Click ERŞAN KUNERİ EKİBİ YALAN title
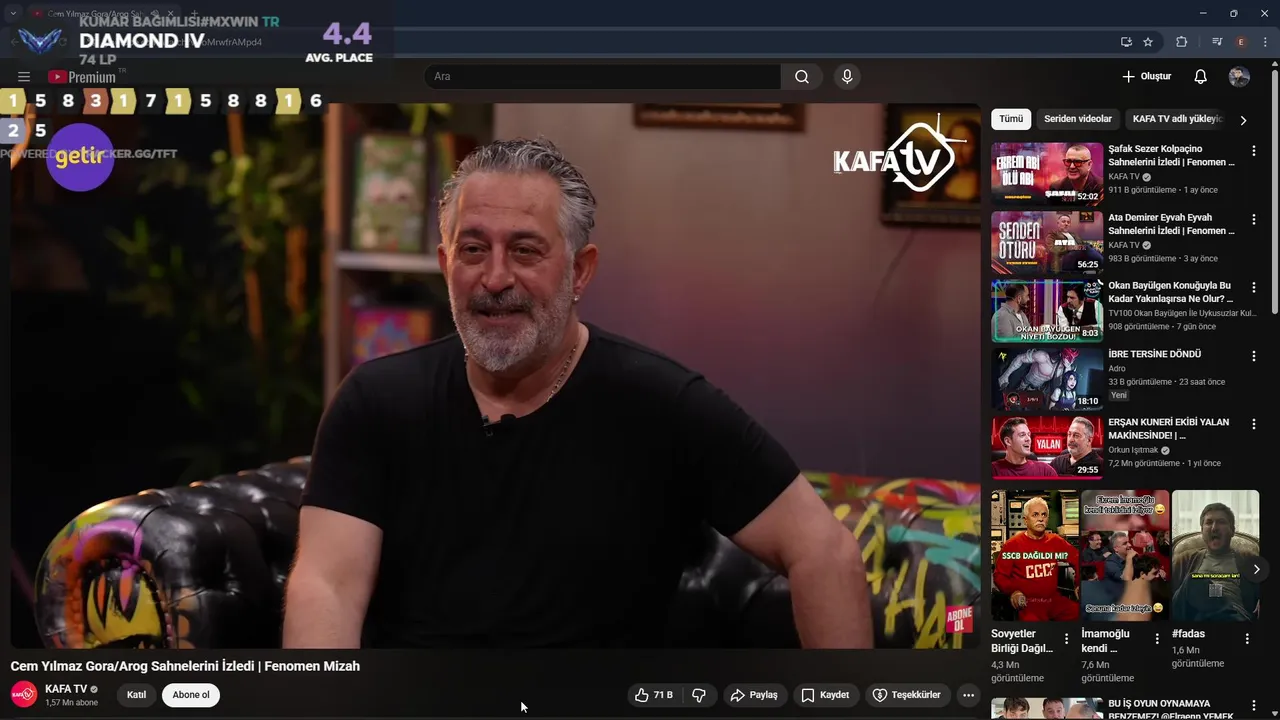This screenshot has width=1280, height=720. pyautogui.click(x=1169, y=429)
